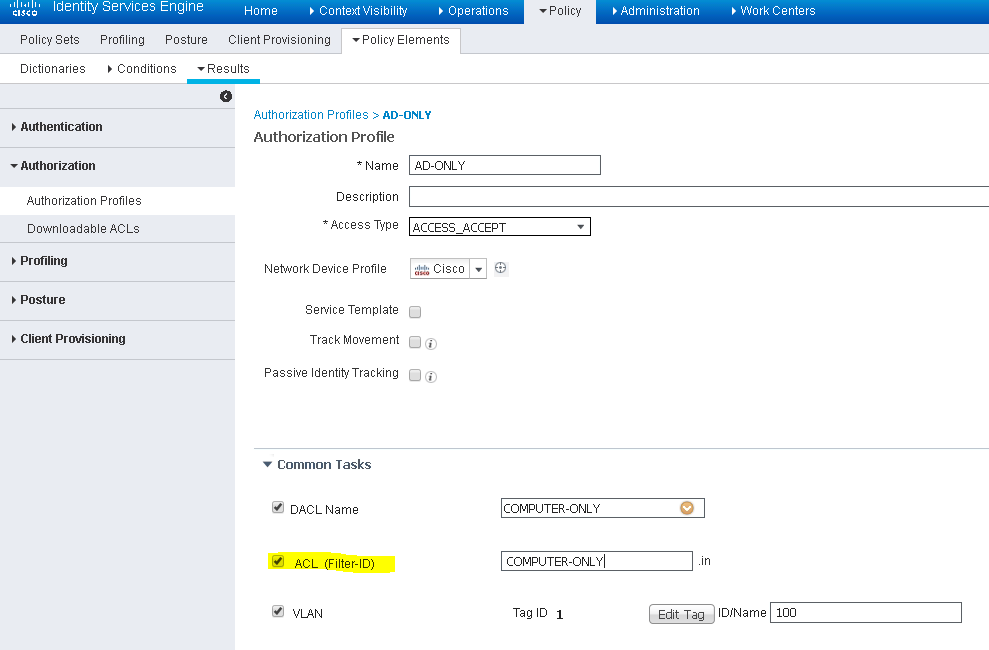Click the AD-ONLY breadcrumb text
Screen dimensions: 989x650
(x=407, y=115)
